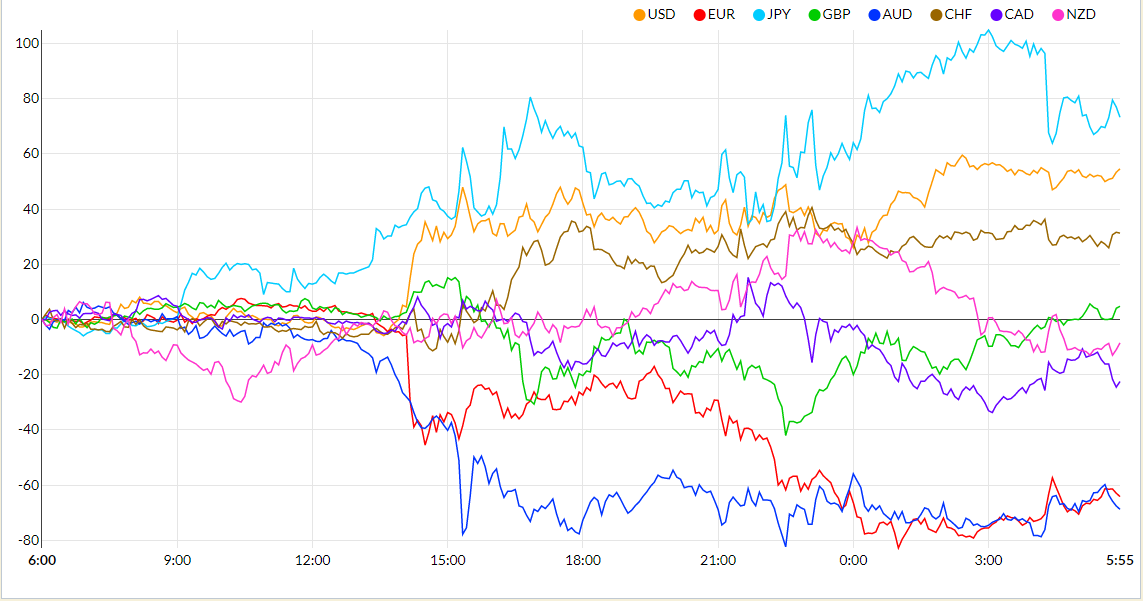Select the 12:00 time axis label
The image size is (1143, 601).
pyautogui.click(x=313, y=561)
